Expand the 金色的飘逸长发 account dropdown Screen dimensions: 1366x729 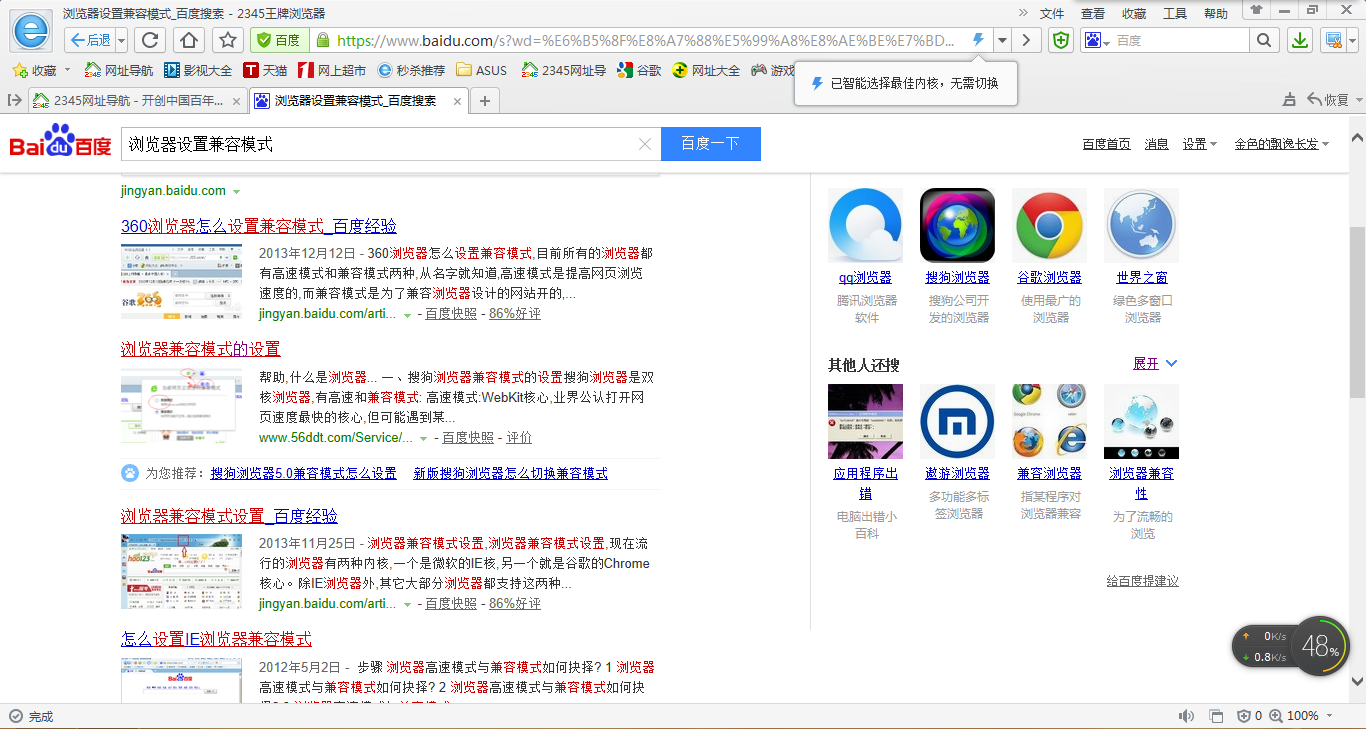pos(1282,144)
